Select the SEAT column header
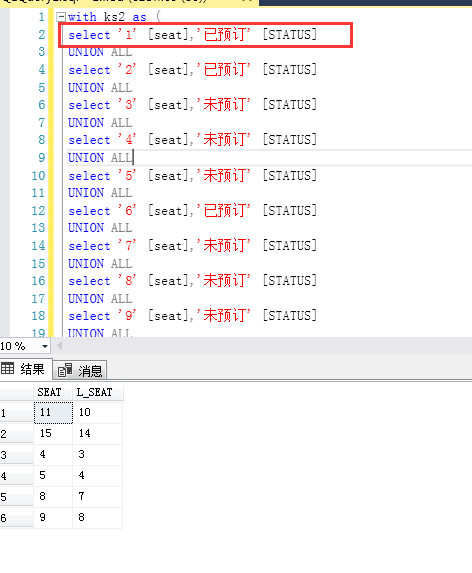The height and width of the screenshot is (573, 472). pyautogui.click(x=53, y=392)
